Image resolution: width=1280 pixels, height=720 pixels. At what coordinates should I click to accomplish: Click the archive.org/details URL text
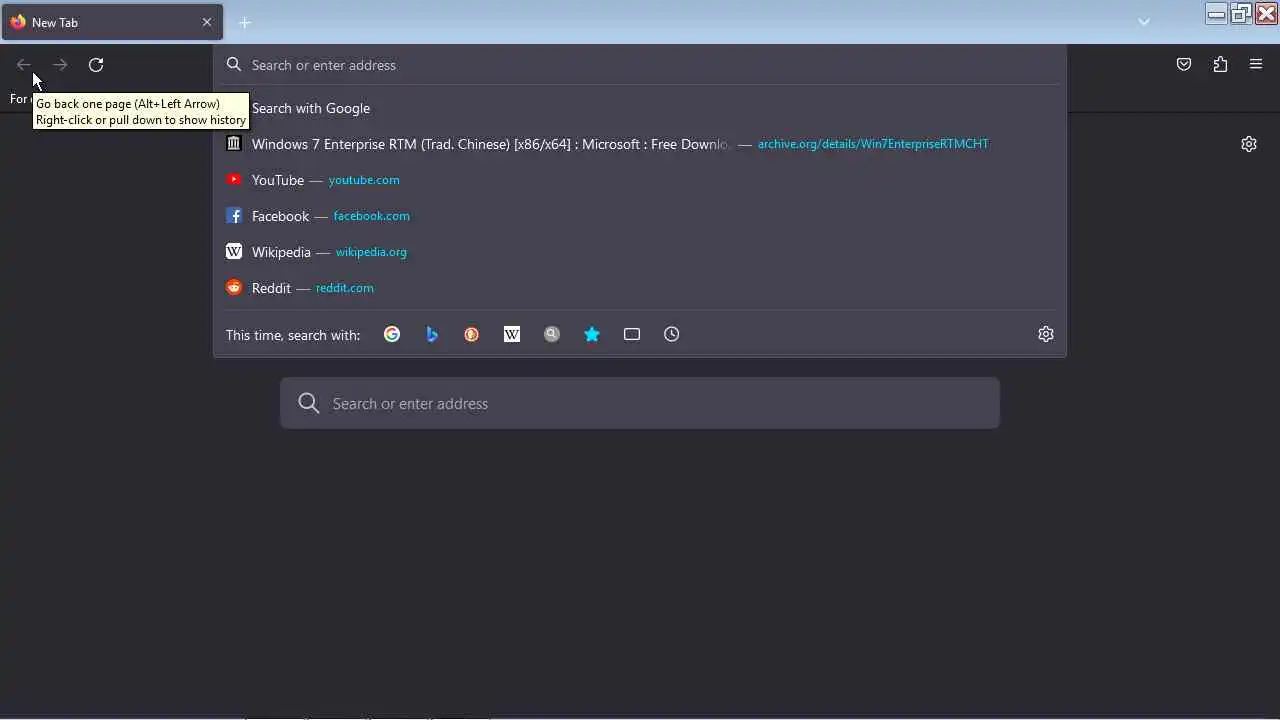[x=873, y=144]
